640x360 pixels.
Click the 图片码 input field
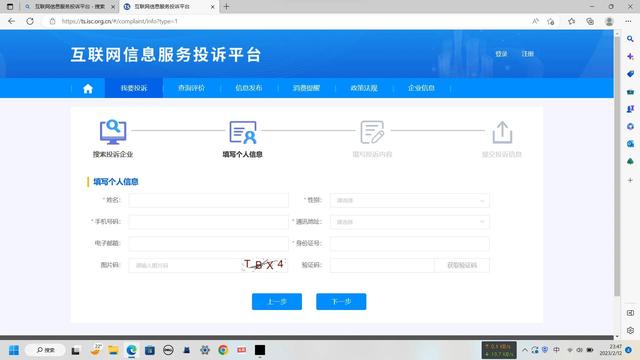click(x=184, y=265)
